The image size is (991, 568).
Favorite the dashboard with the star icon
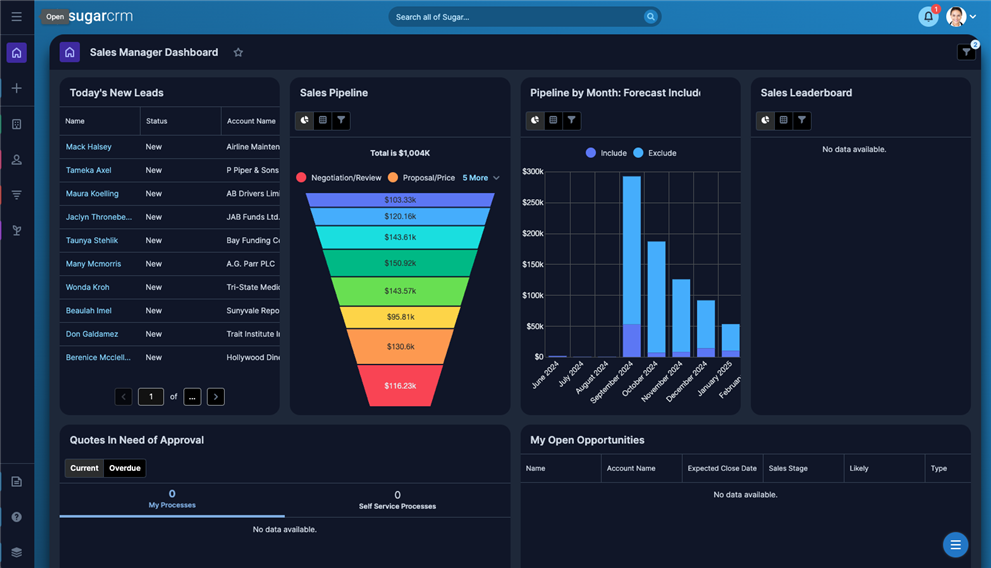[x=238, y=53]
